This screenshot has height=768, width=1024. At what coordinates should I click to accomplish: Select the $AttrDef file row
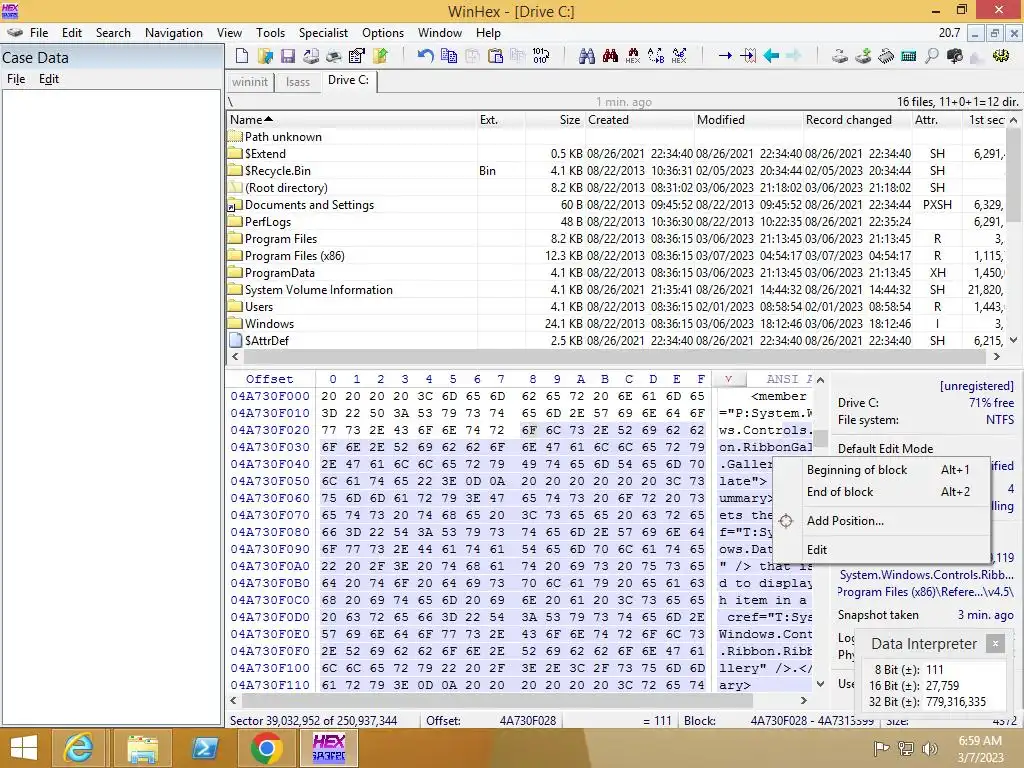tap(616, 341)
